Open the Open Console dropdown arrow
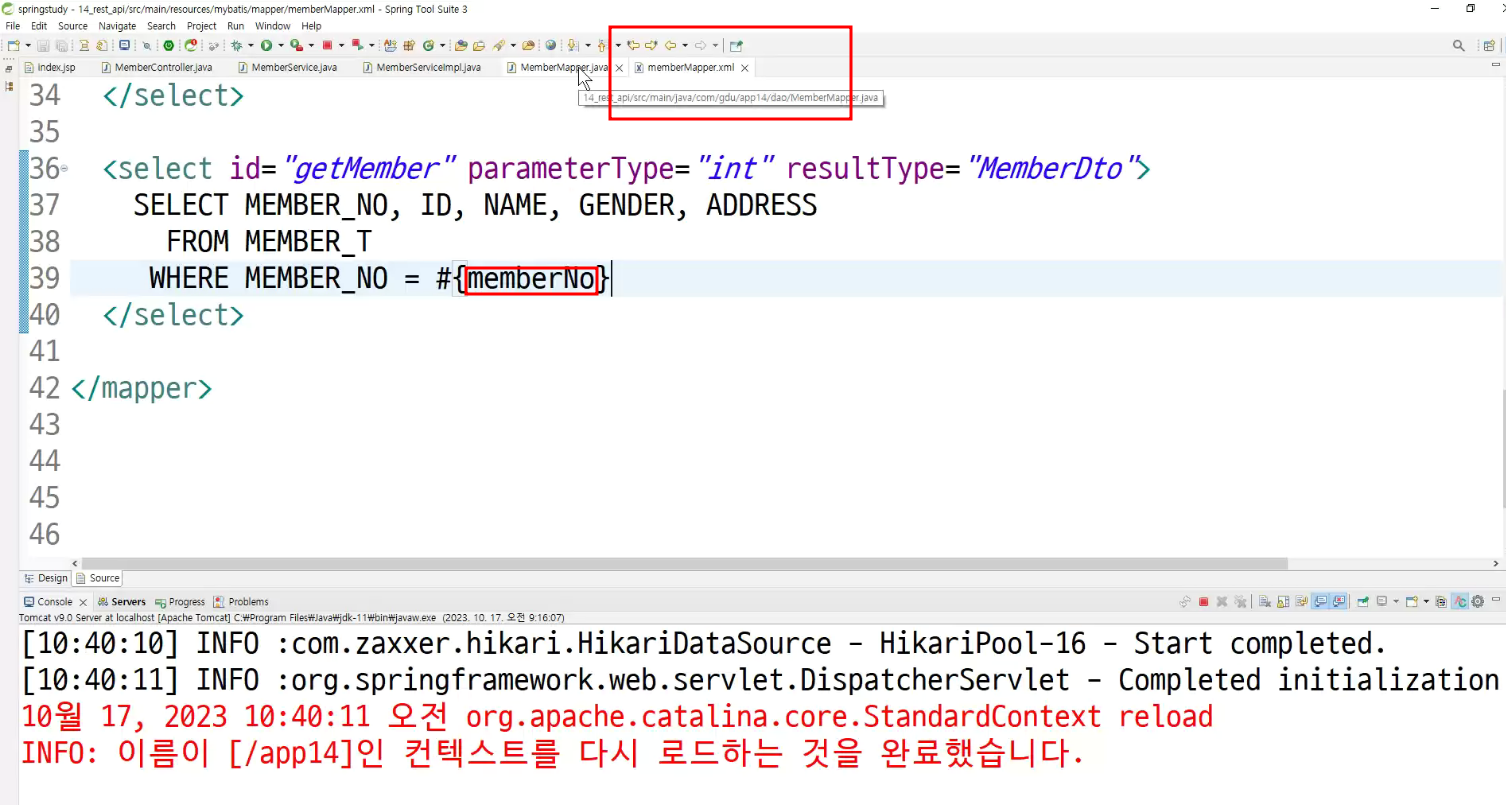Viewport: 1506px width, 805px height. pyautogui.click(x=1426, y=602)
